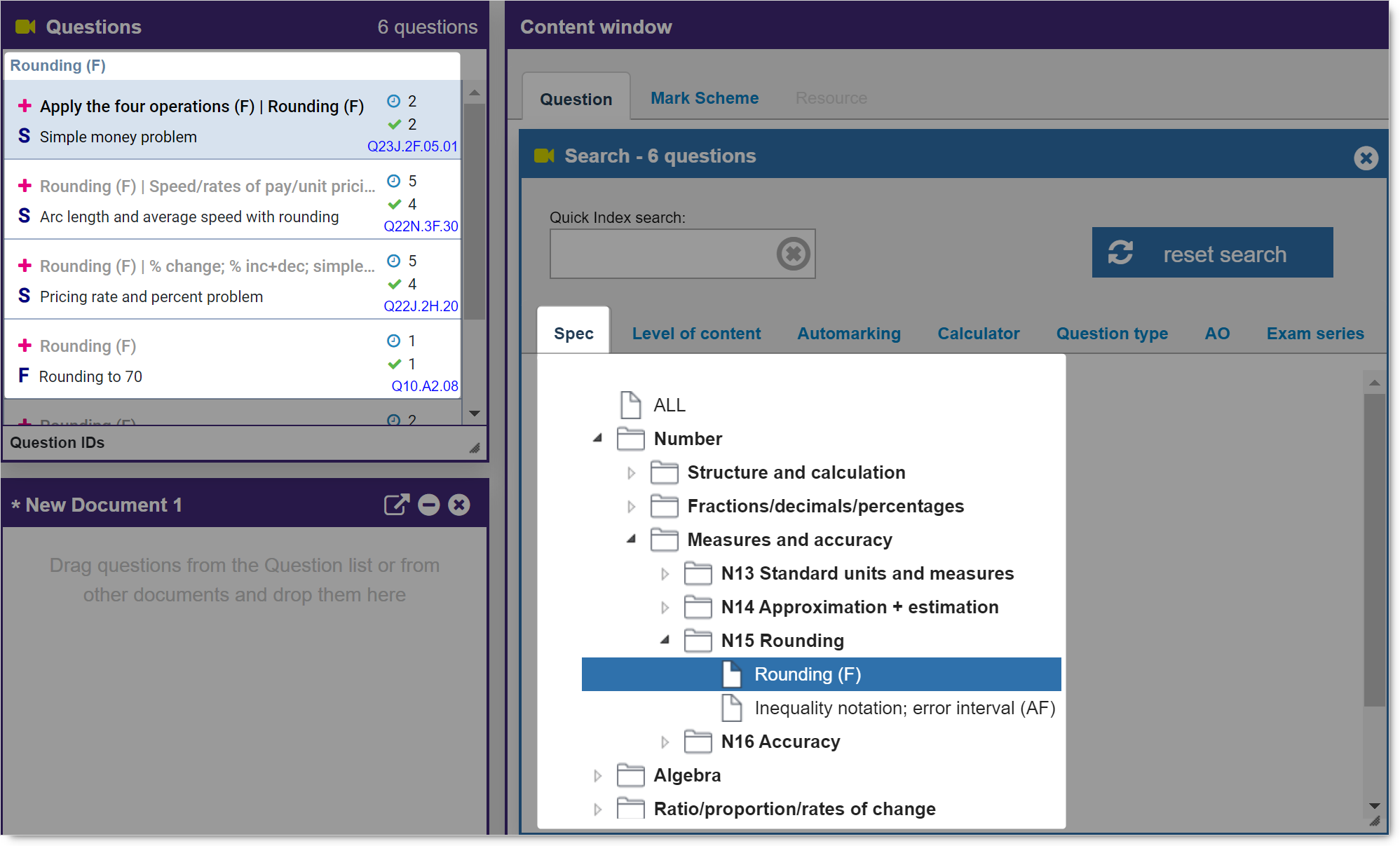Expand the Structure and calculation folder
This screenshot has width=1400, height=846.
click(x=631, y=473)
